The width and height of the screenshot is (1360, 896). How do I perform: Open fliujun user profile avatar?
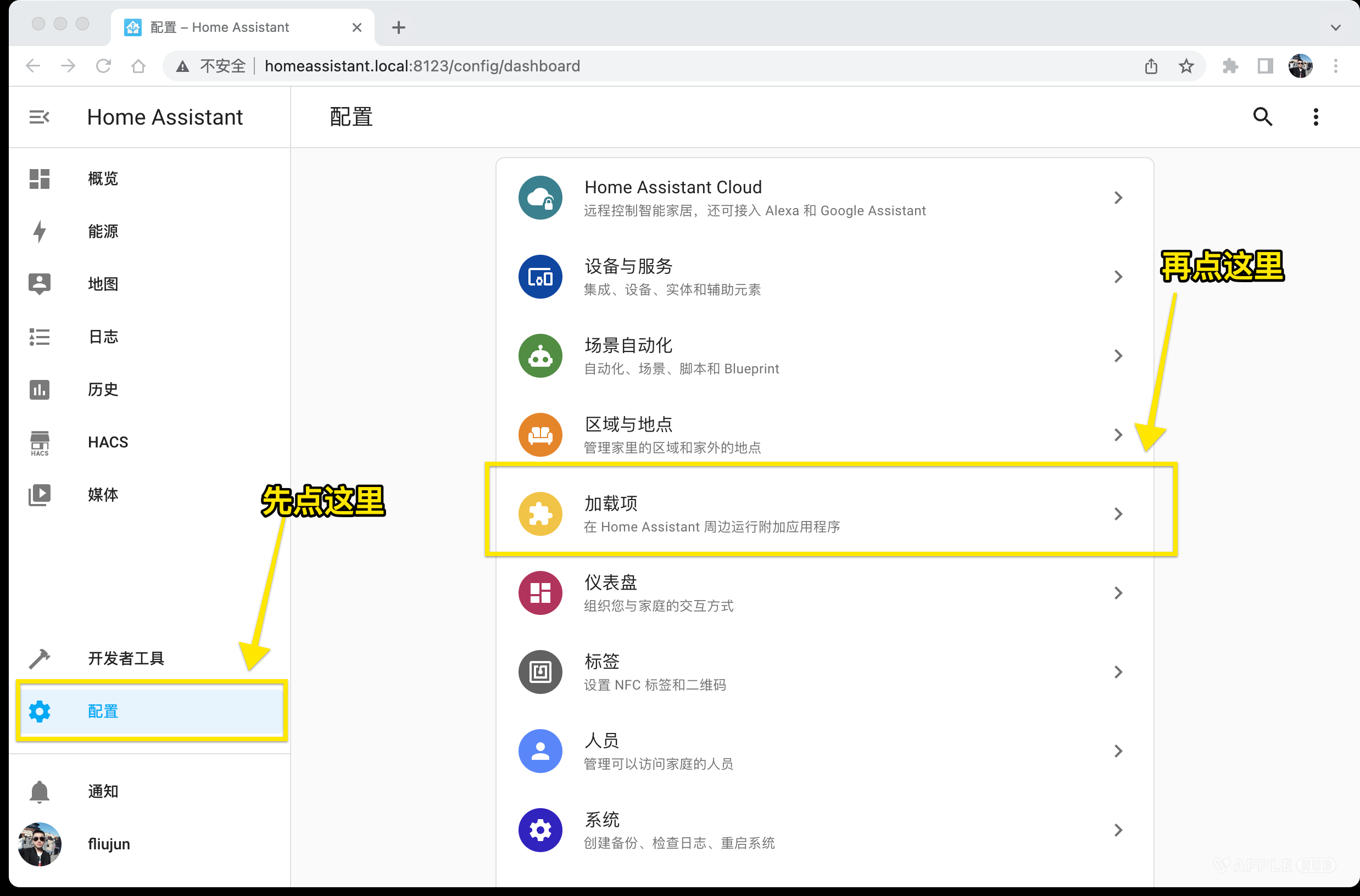(40, 844)
